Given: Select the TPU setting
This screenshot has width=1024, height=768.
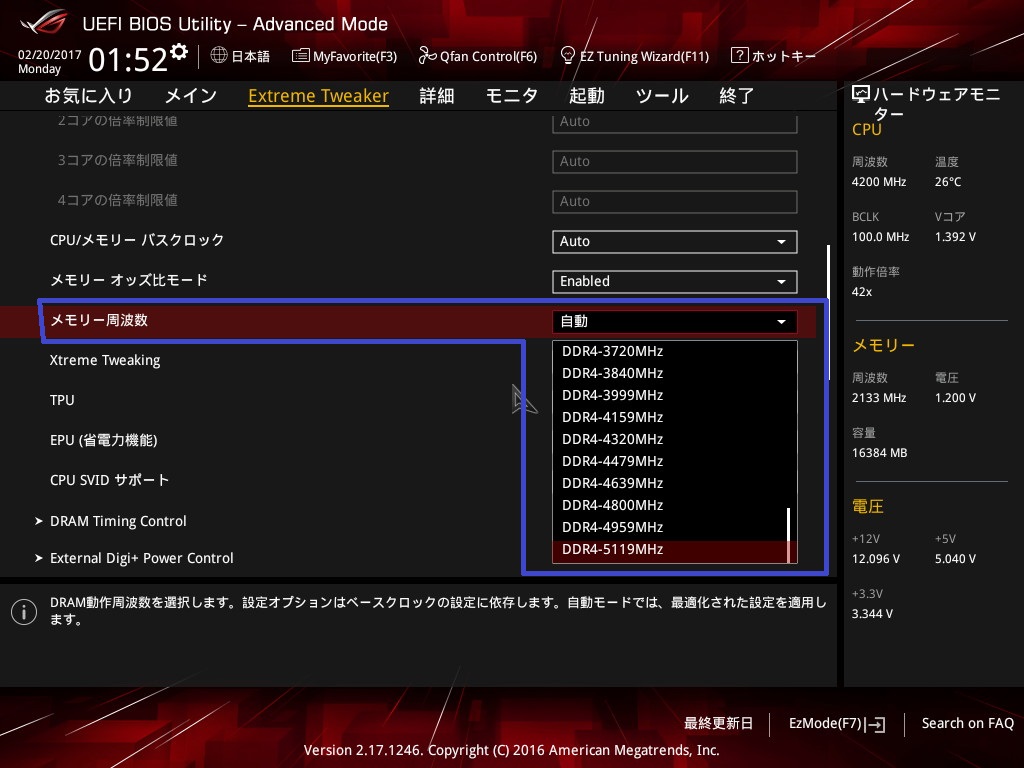Looking at the screenshot, I should [62, 400].
